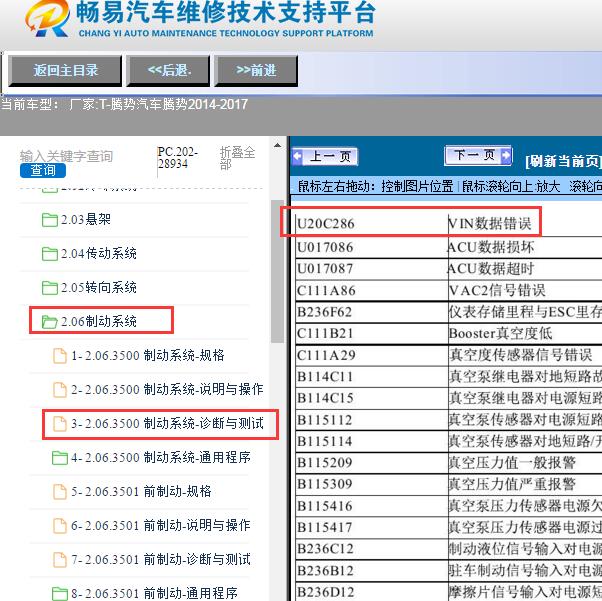The image size is (602, 601).
Task: Click PC.202-28934 label
Action: 178,158
